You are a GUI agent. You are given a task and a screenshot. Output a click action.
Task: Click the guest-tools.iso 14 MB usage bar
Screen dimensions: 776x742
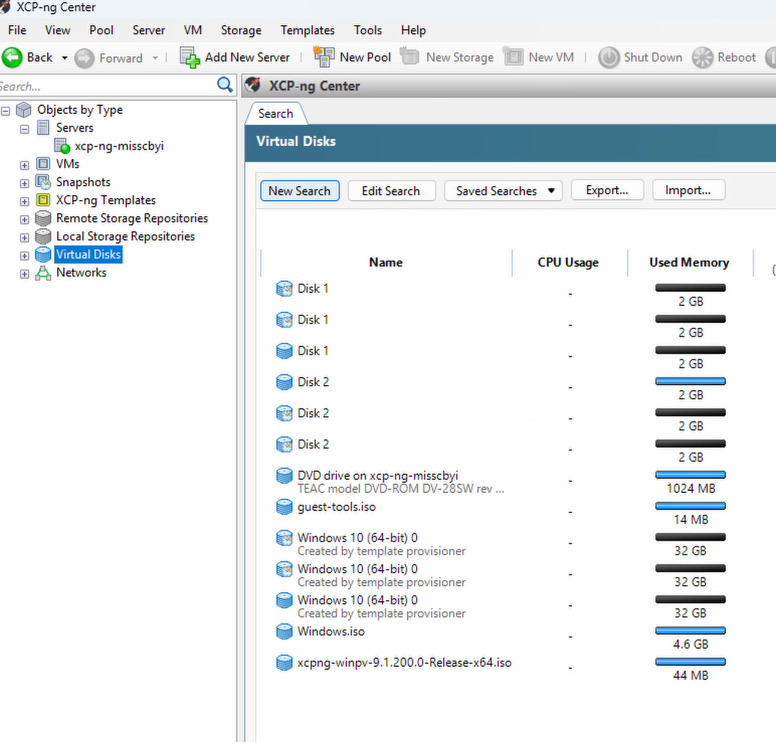(x=690, y=506)
